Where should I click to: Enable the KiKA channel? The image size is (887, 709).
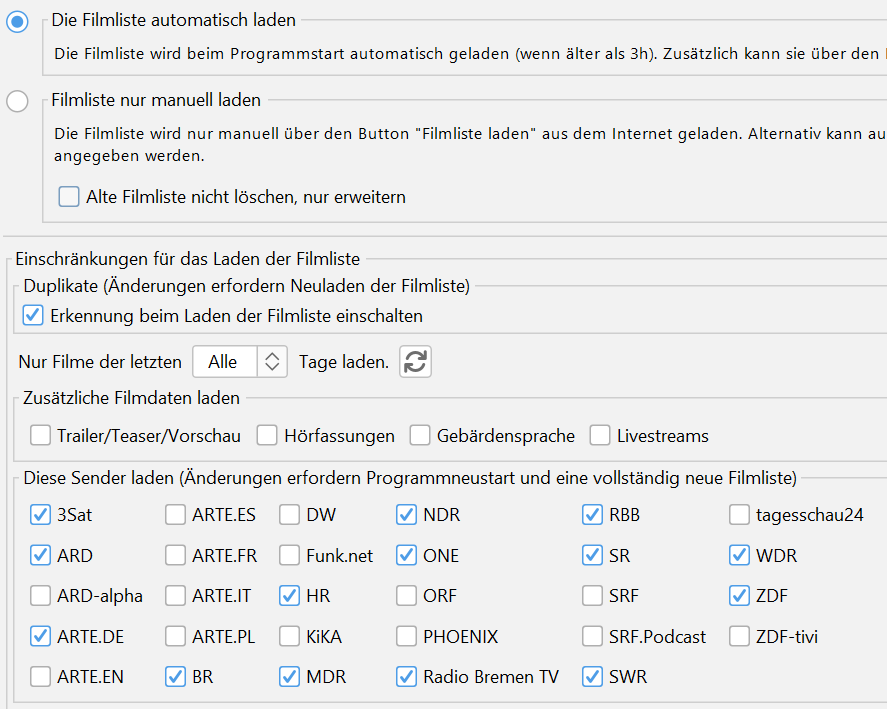point(289,636)
